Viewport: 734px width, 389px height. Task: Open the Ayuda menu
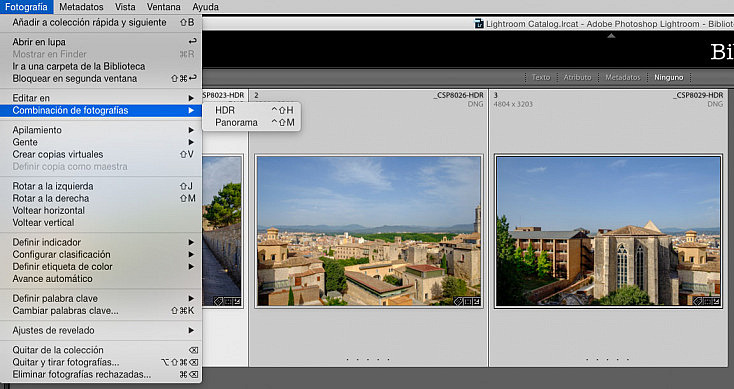coord(205,7)
